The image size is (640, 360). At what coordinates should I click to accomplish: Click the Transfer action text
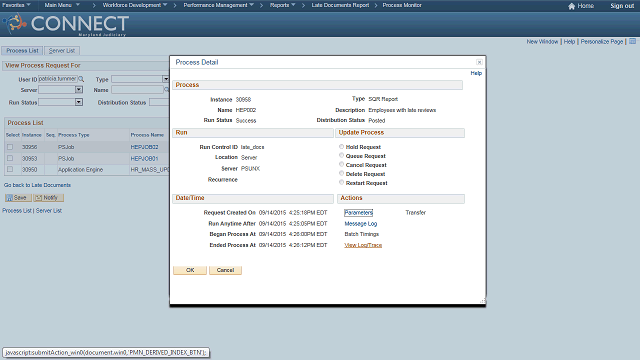tap(416, 213)
